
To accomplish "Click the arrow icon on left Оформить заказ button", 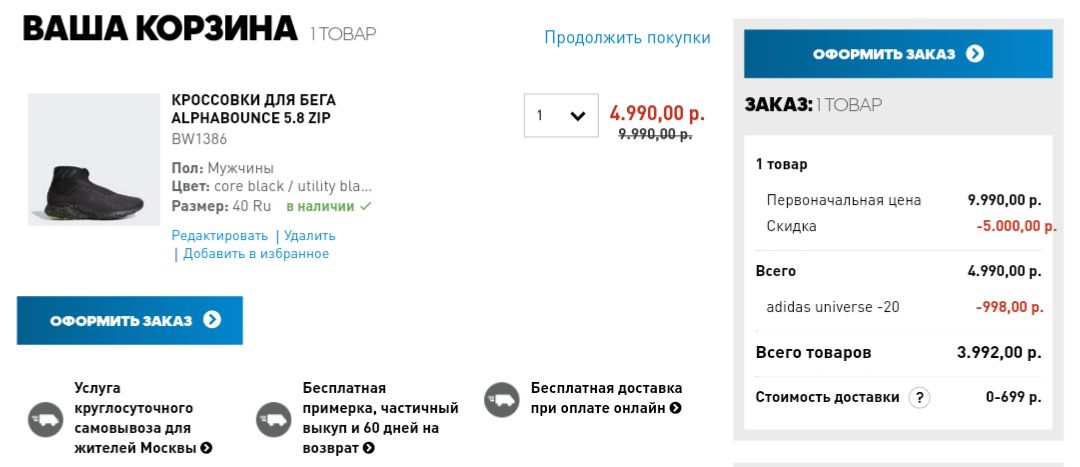I will 212,320.
